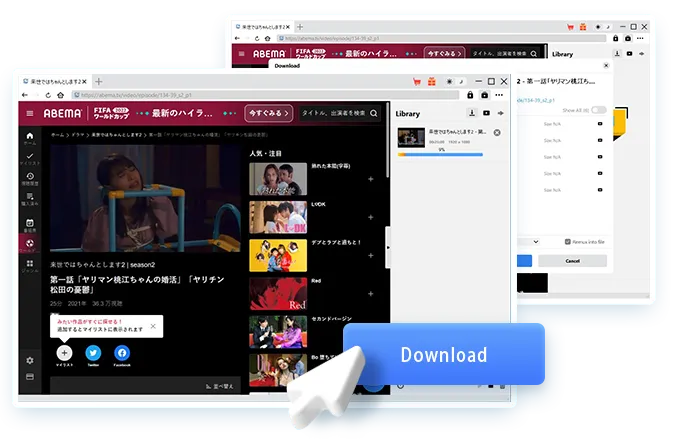The width and height of the screenshot is (686, 439).
Task: Switch to dark theme moon icon, front window
Action: pos(461,81)
